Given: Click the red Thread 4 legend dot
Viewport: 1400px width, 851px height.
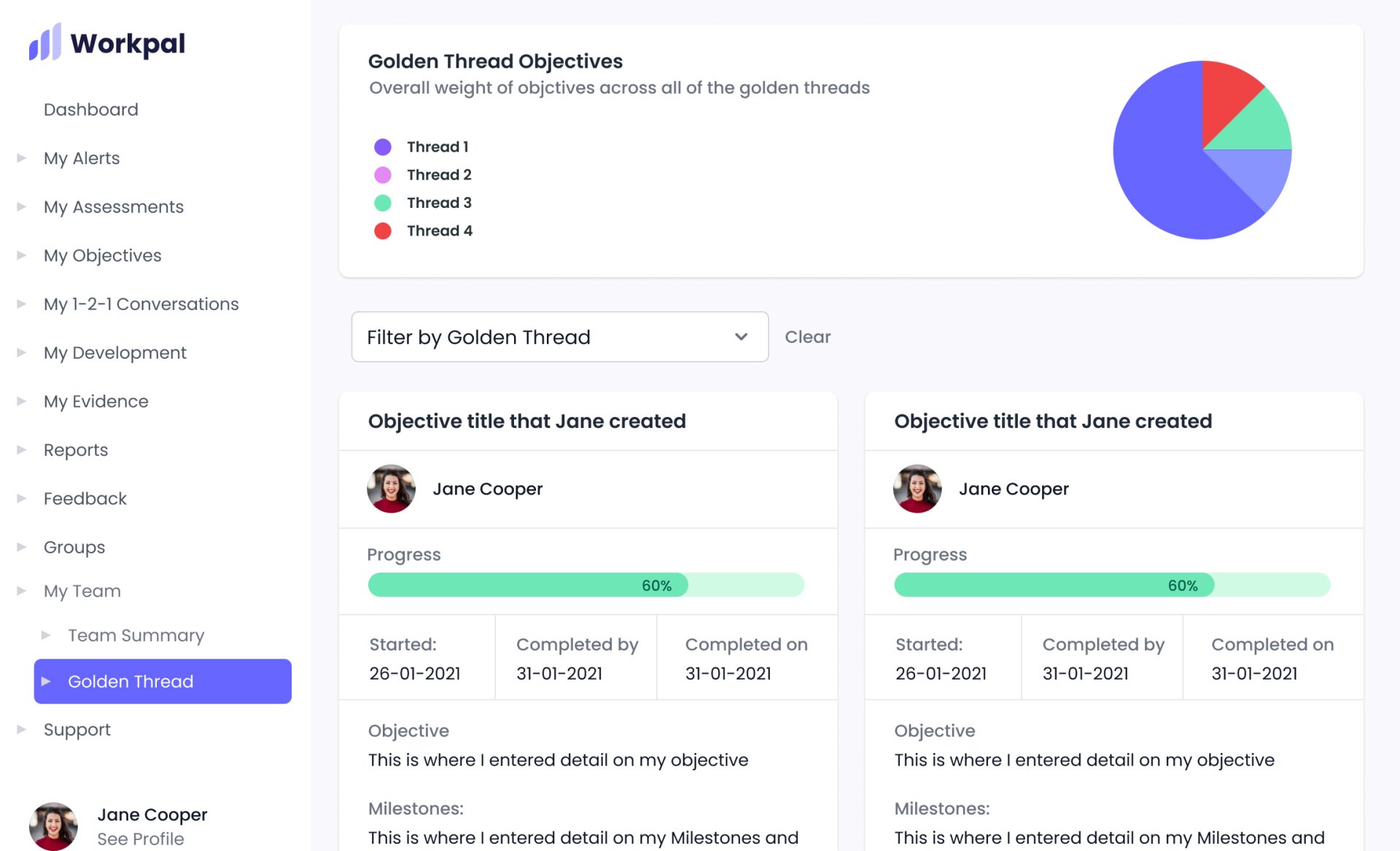Looking at the screenshot, I should pos(383,231).
